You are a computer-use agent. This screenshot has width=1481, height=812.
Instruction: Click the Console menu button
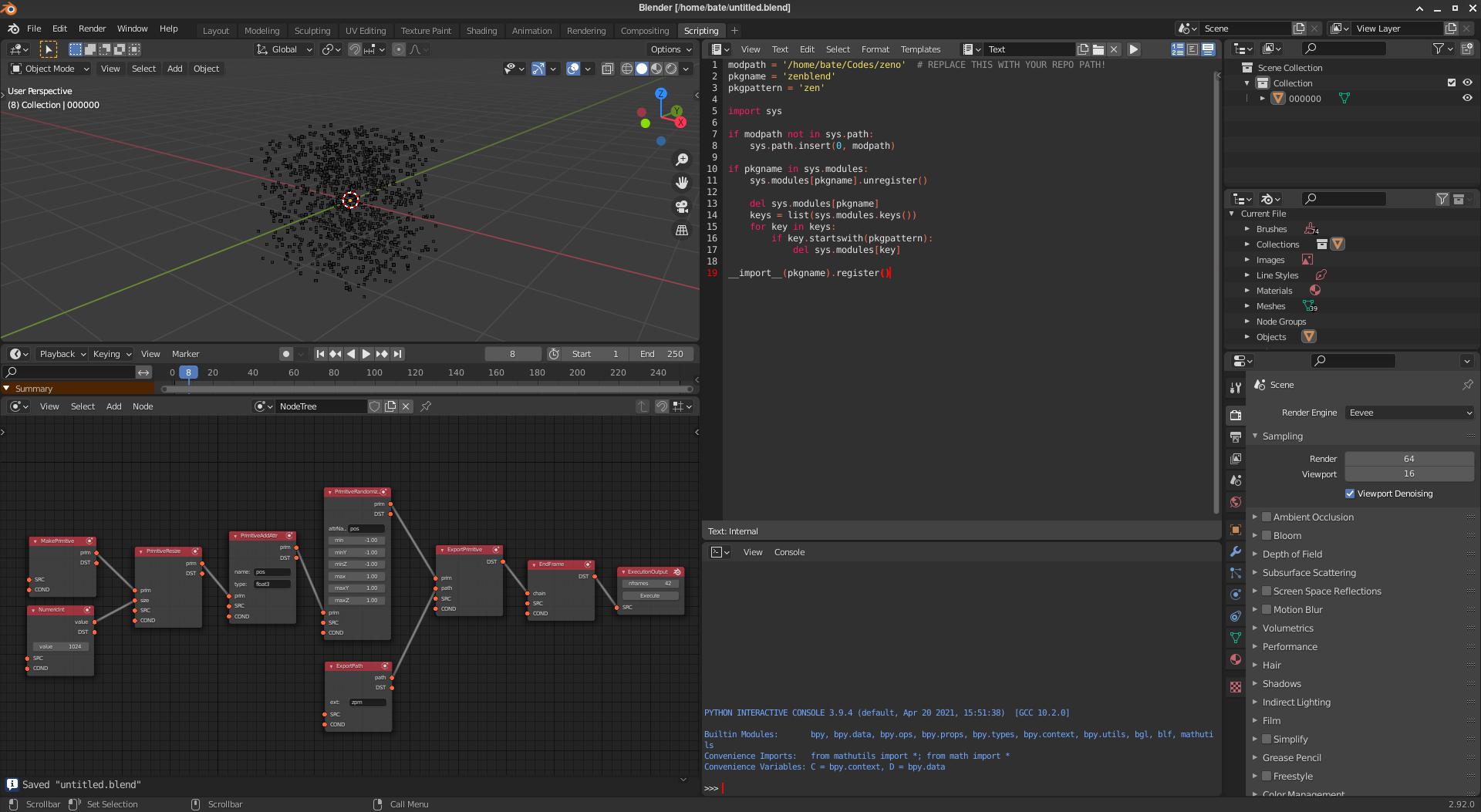[x=789, y=552]
